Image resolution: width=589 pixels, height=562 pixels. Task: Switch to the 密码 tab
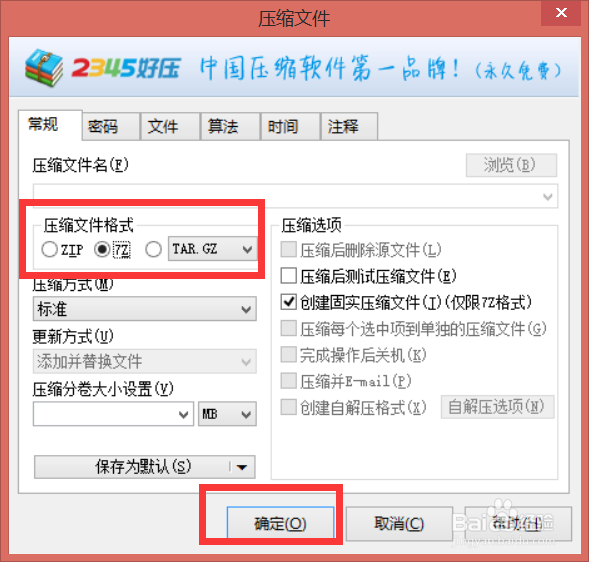pyautogui.click(x=111, y=126)
